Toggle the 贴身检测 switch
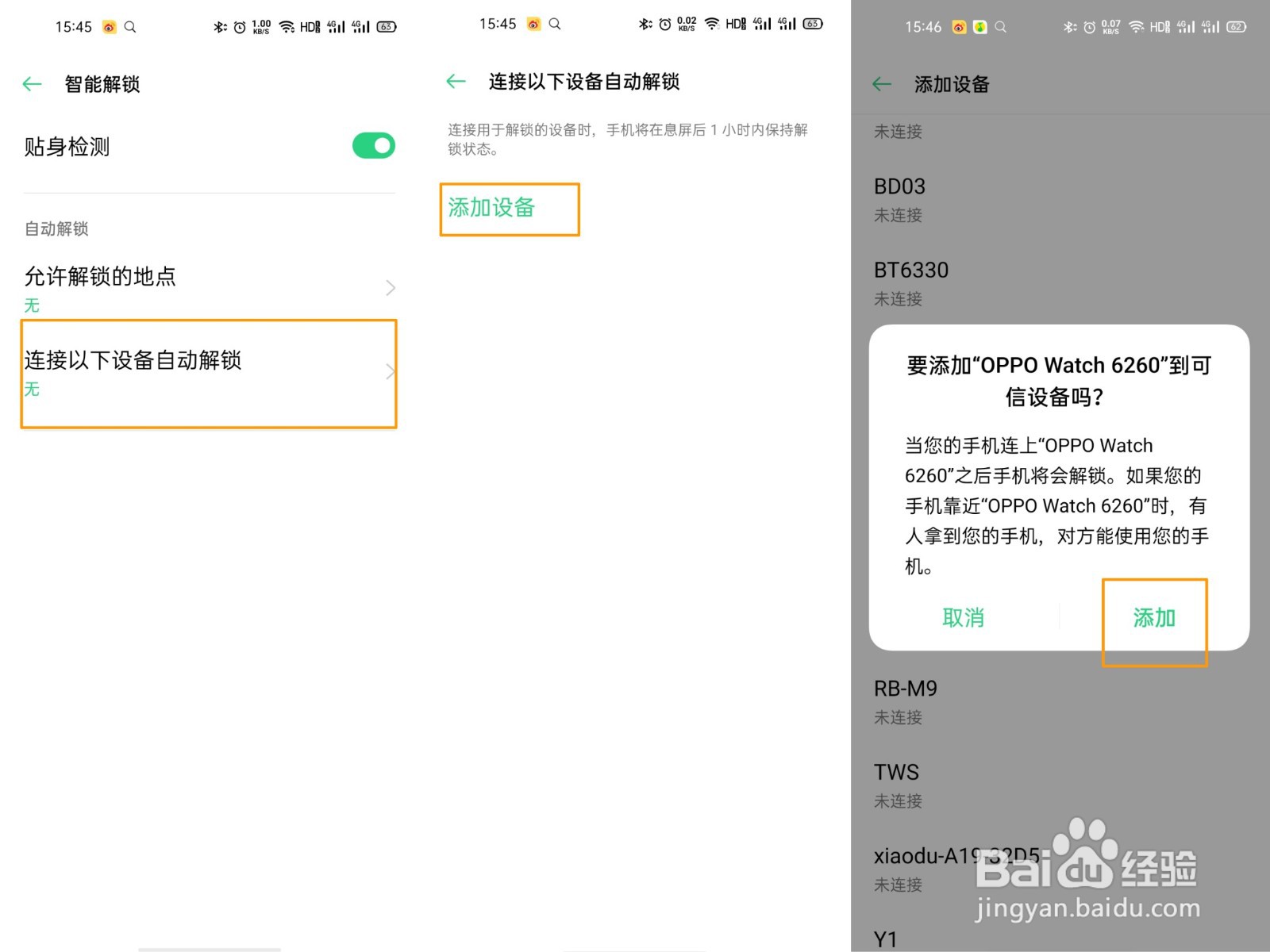 pos(374,146)
